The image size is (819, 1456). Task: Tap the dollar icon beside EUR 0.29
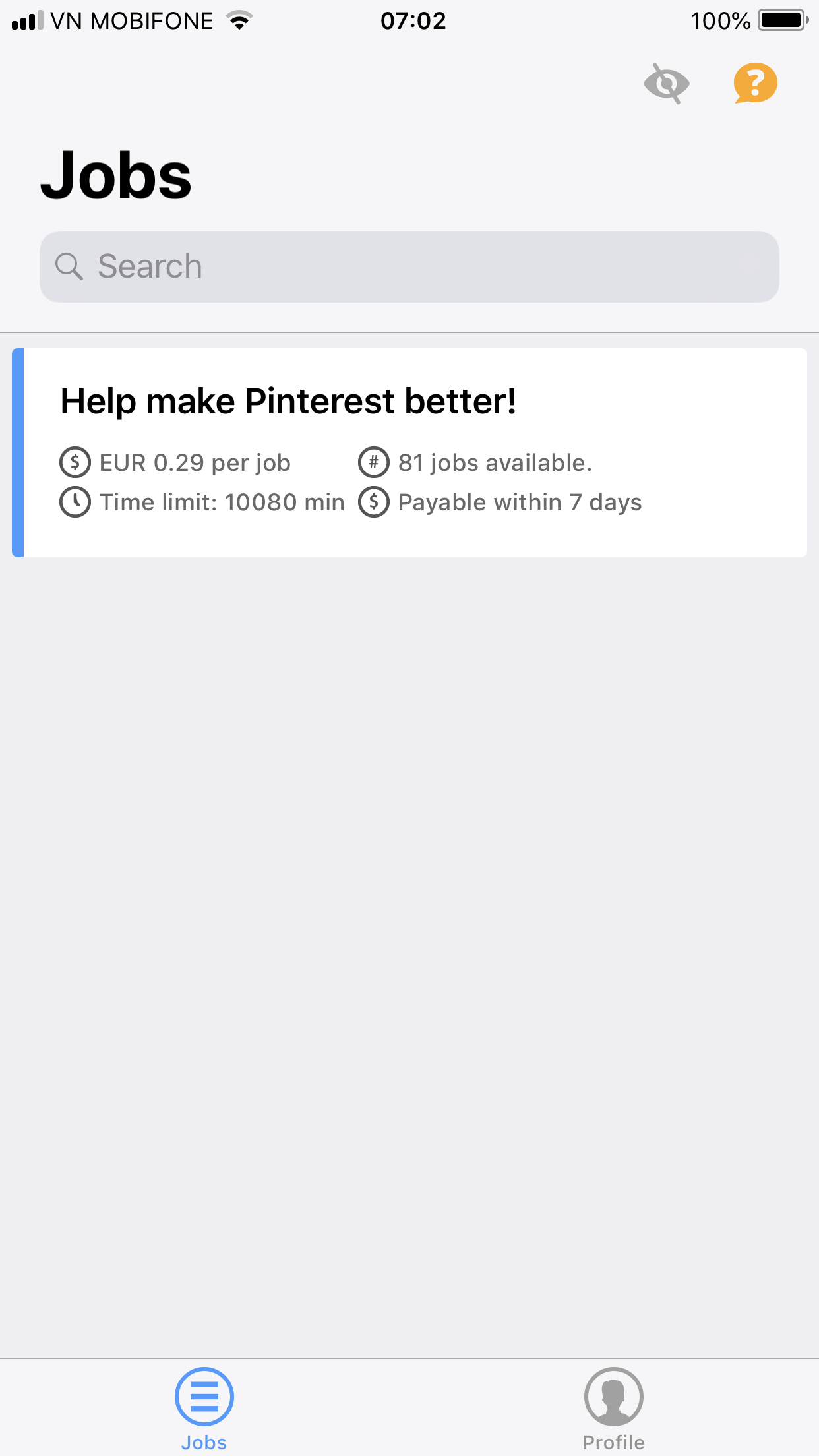75,462
